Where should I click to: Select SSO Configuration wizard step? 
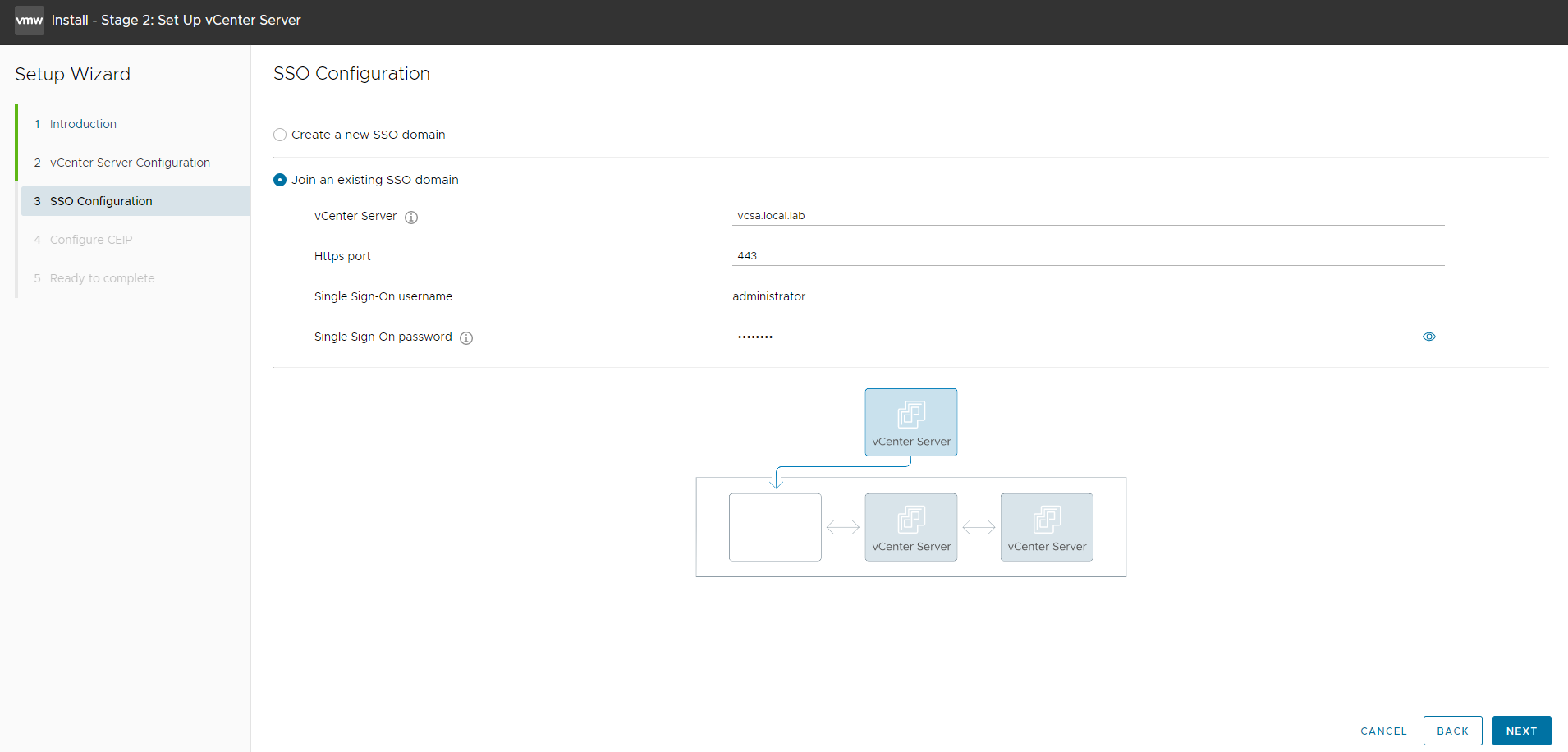coord(135,201)
